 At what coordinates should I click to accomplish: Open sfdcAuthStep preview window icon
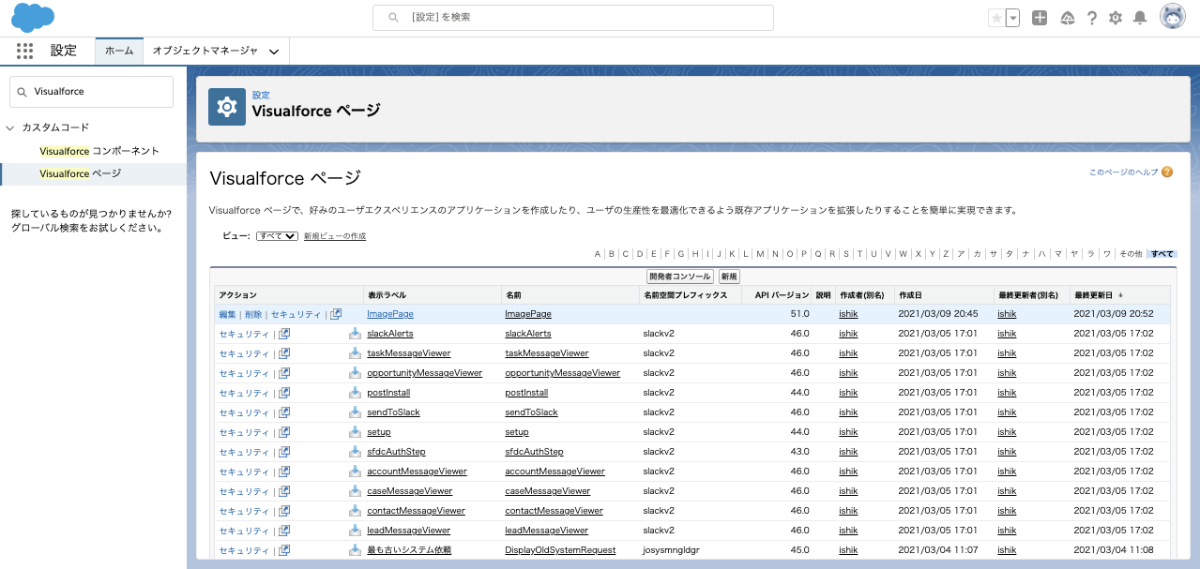(x=284, y=452)
